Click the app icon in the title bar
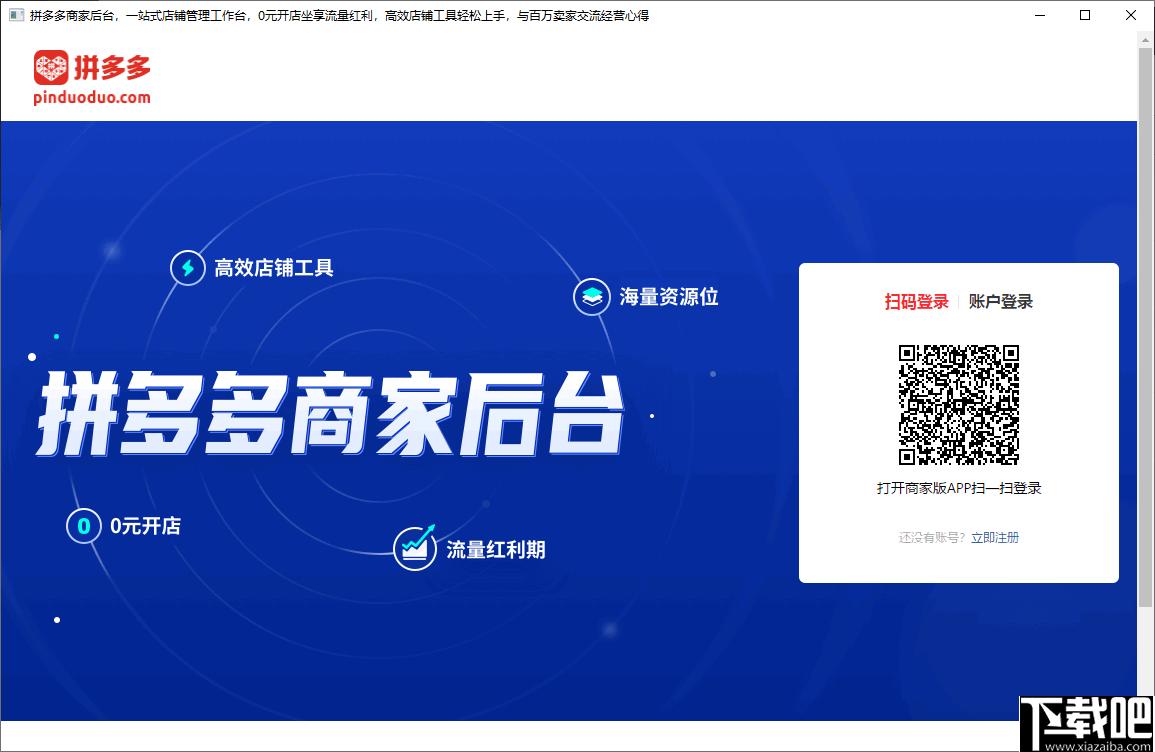This screenshot has height=752, width=1155. point(15,15)
